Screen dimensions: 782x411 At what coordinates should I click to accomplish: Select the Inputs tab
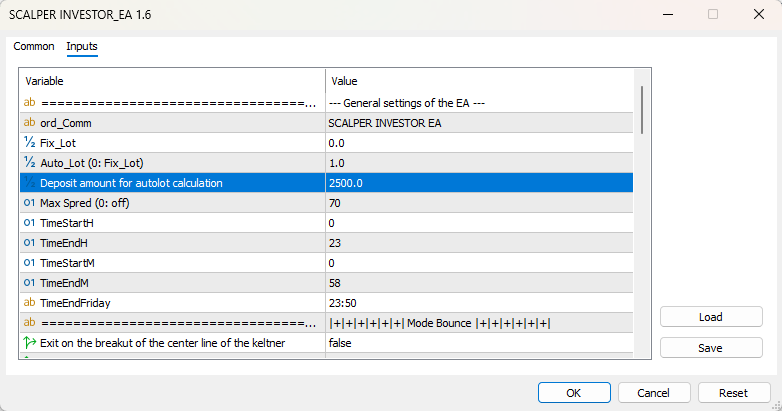point(82,47)
